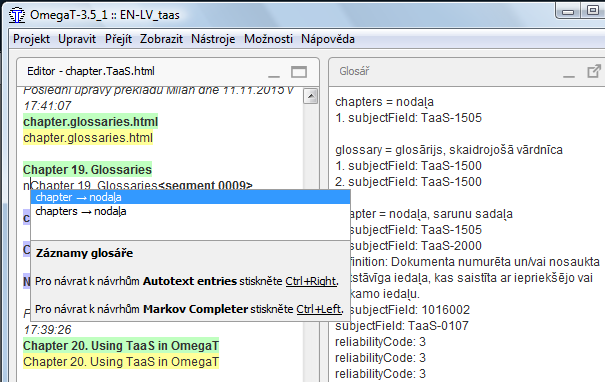Click the Glosář pane title
605x382 pixels.
(x=354, y=71)
